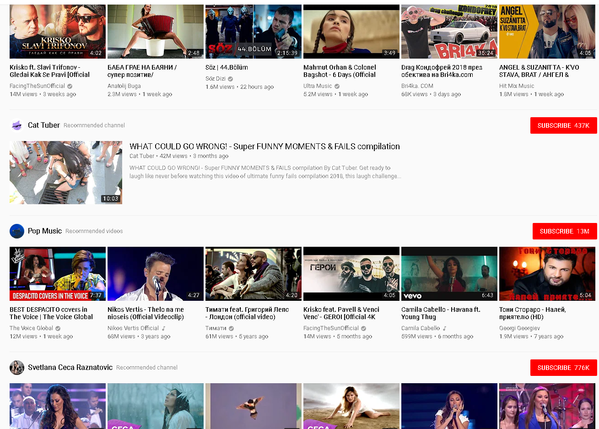Subscribe to Svetlana Ceca Raznatovic channel
Screen dimensions: 599x429
pos(563,368)
